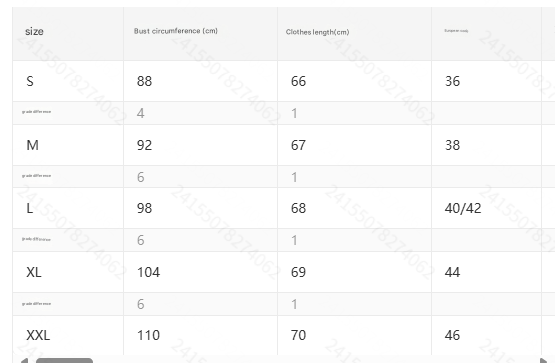Click bust value 88 for size S
Image resolution: width=555 pixels, height=363 pixels.
[x=144, y=81]
